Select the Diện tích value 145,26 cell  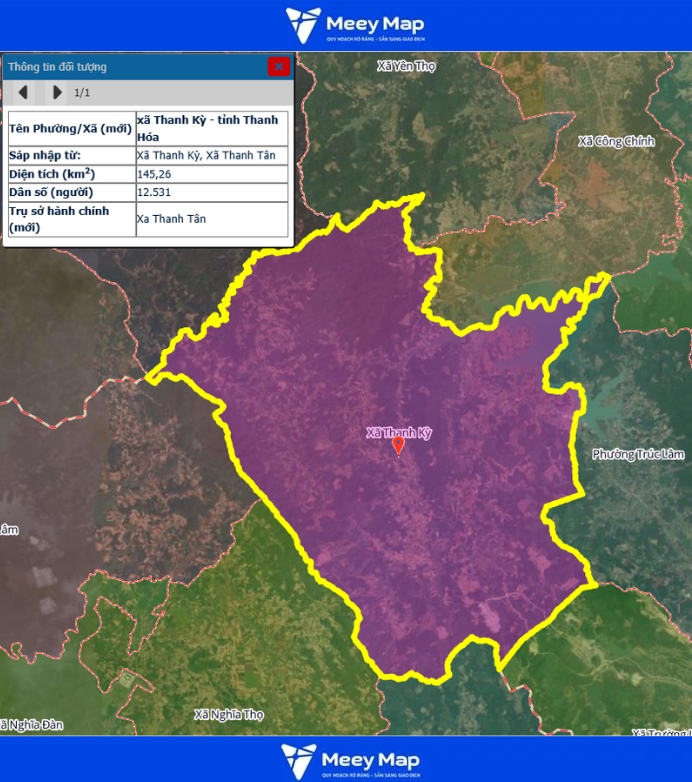click(212, 174)
